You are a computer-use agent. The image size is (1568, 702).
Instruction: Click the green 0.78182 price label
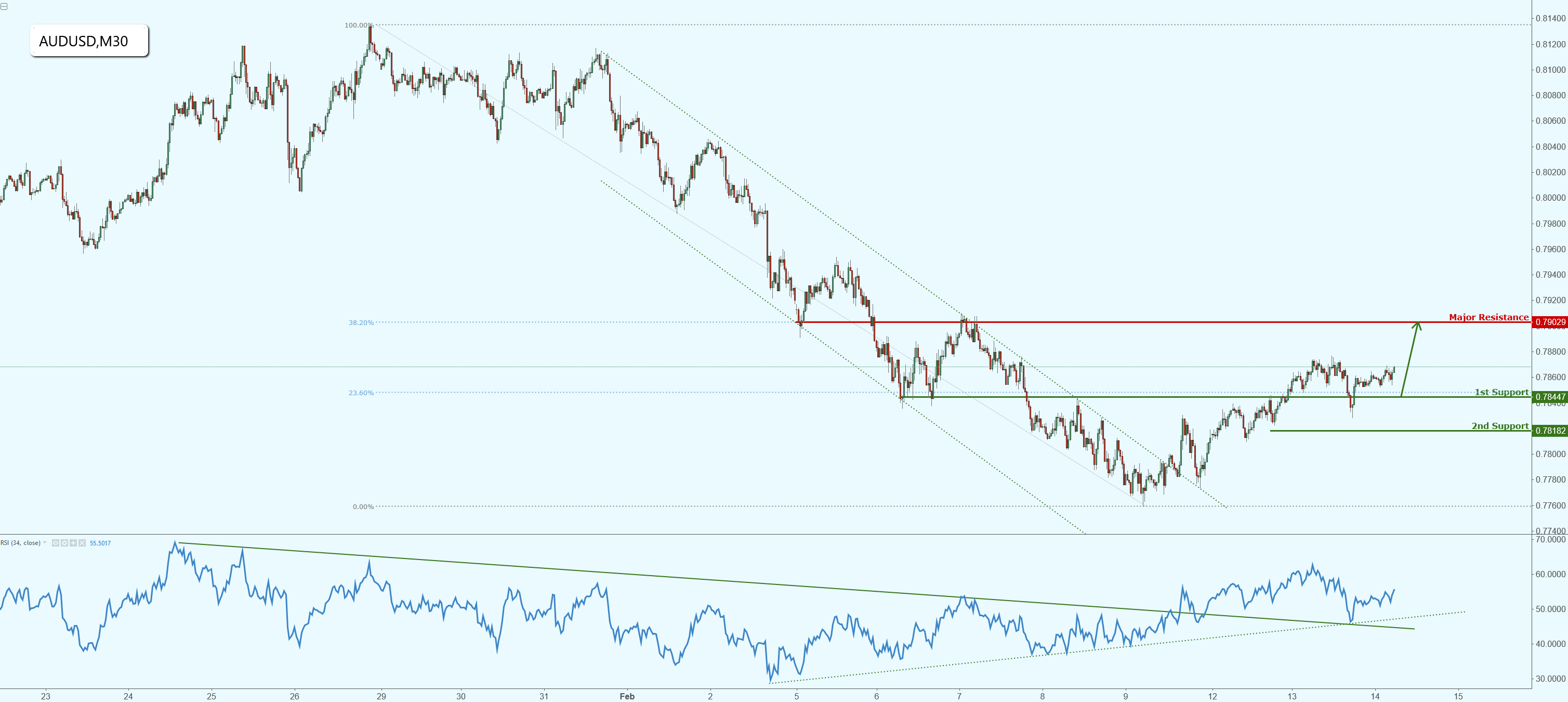[x=1550, y=431]
